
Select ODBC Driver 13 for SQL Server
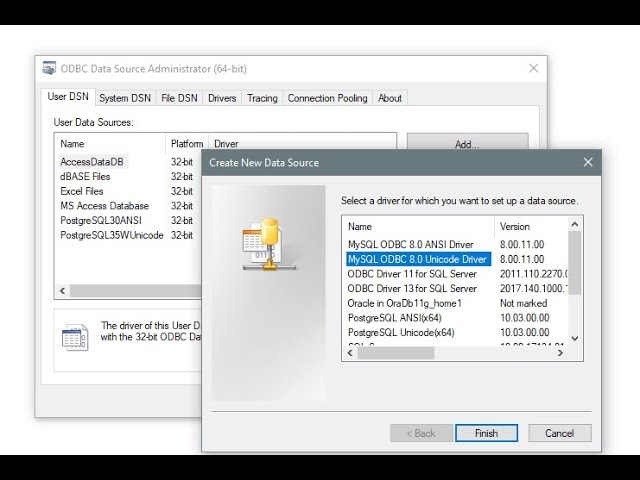coord(412,289)
